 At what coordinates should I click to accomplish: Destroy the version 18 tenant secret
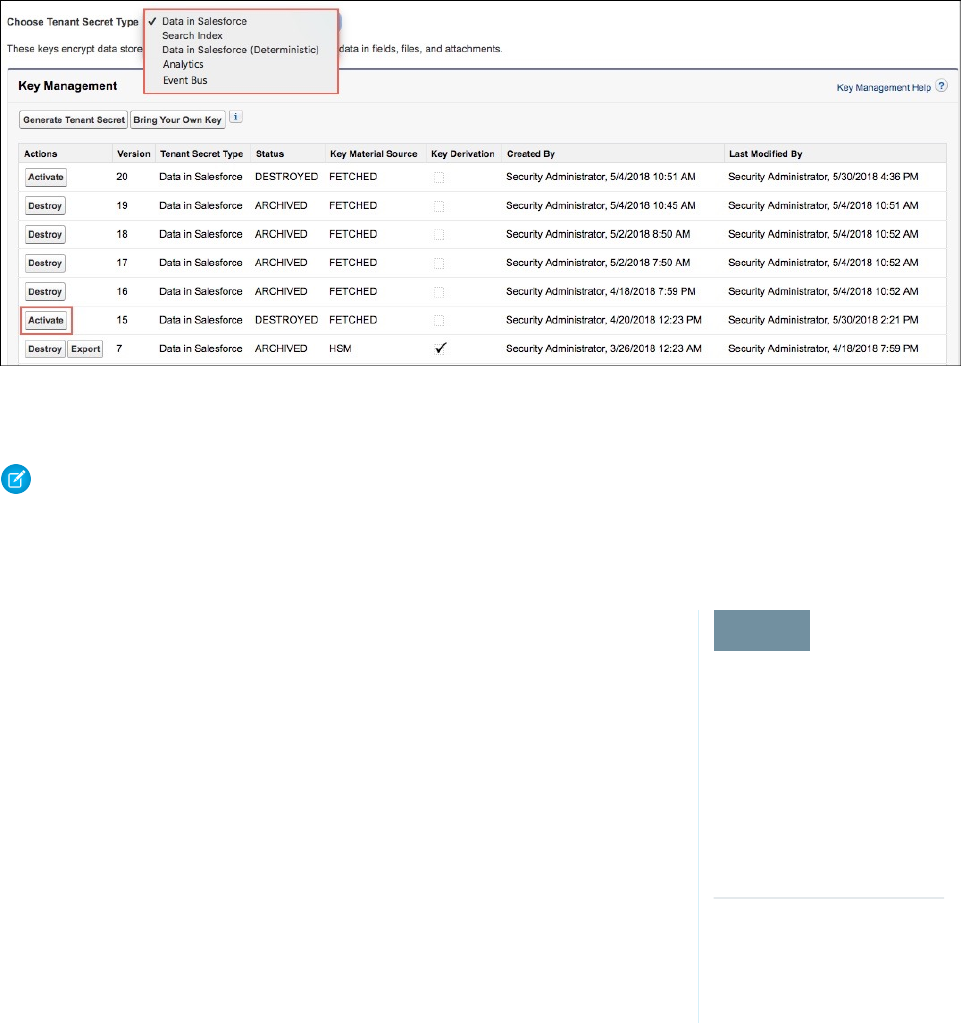(x=45, y=234)
